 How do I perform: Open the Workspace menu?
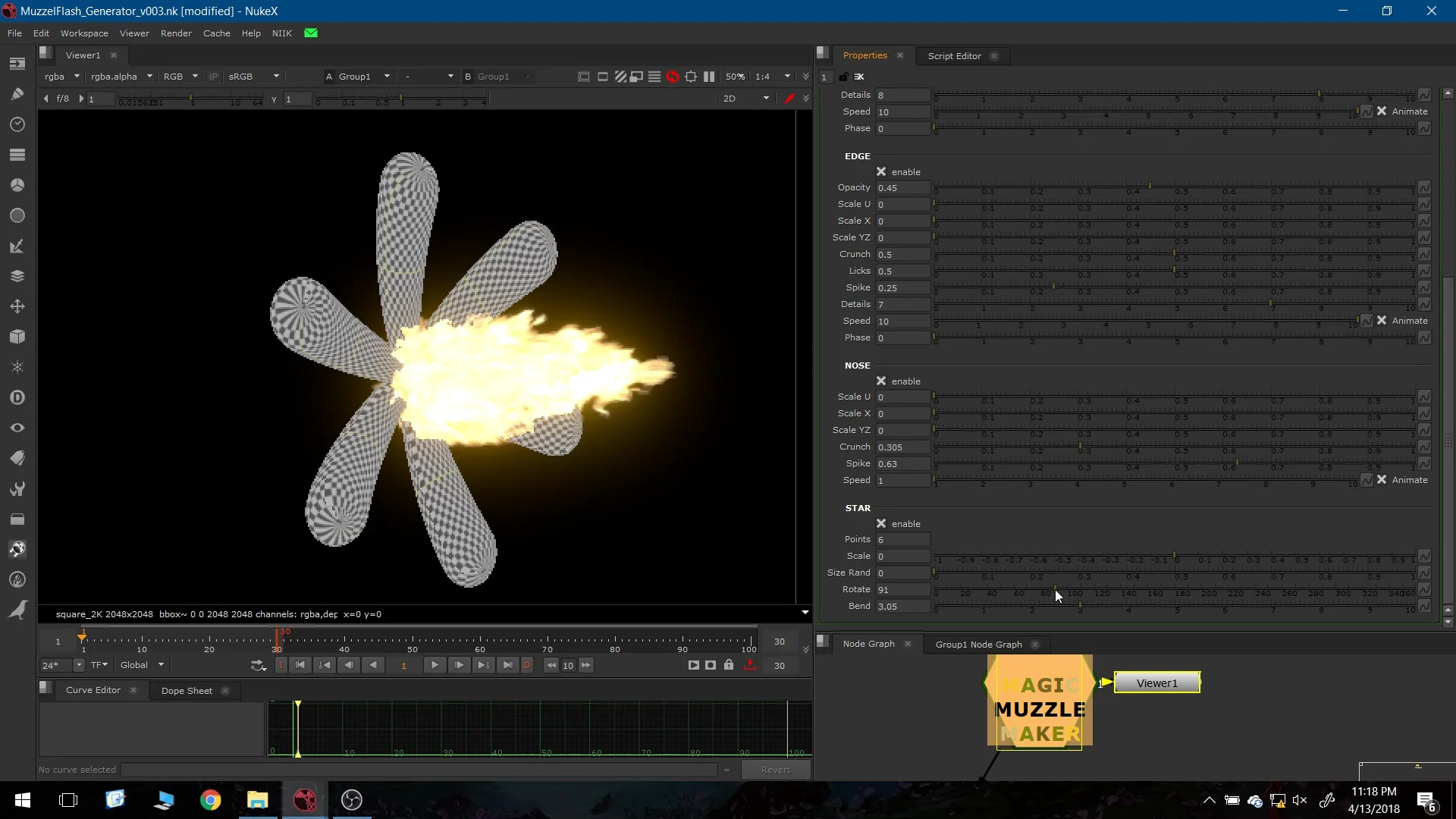(84, 33)
